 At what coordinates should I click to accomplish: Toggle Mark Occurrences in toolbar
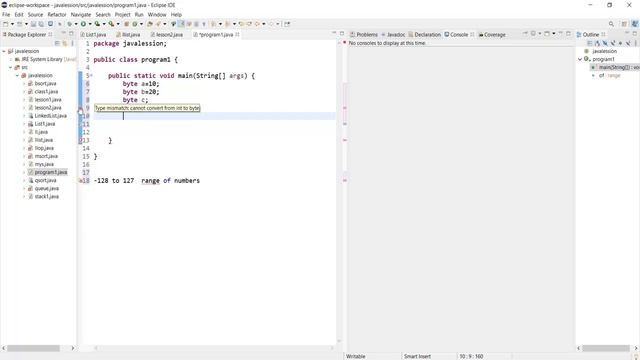click(181, 24)
